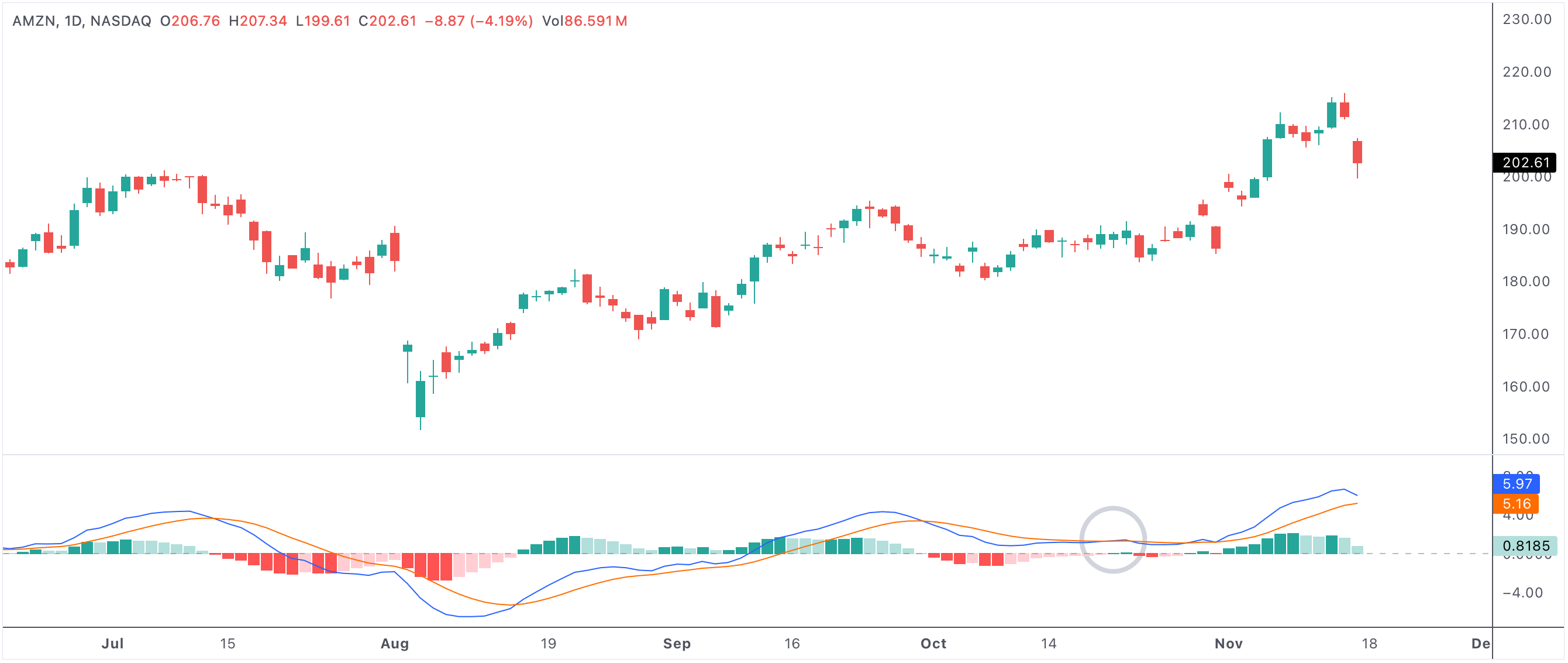
Task: Click the volume reading Vol86.591M
Action: point(584,21)
